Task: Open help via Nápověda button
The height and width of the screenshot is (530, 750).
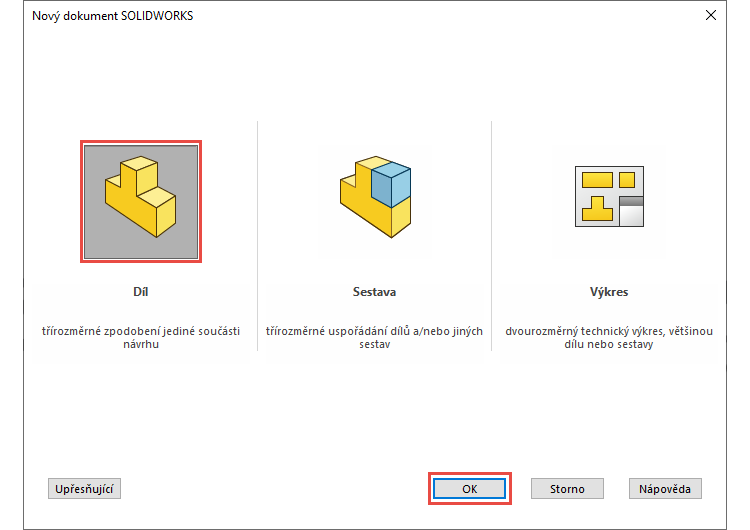Action: (665, 488)
